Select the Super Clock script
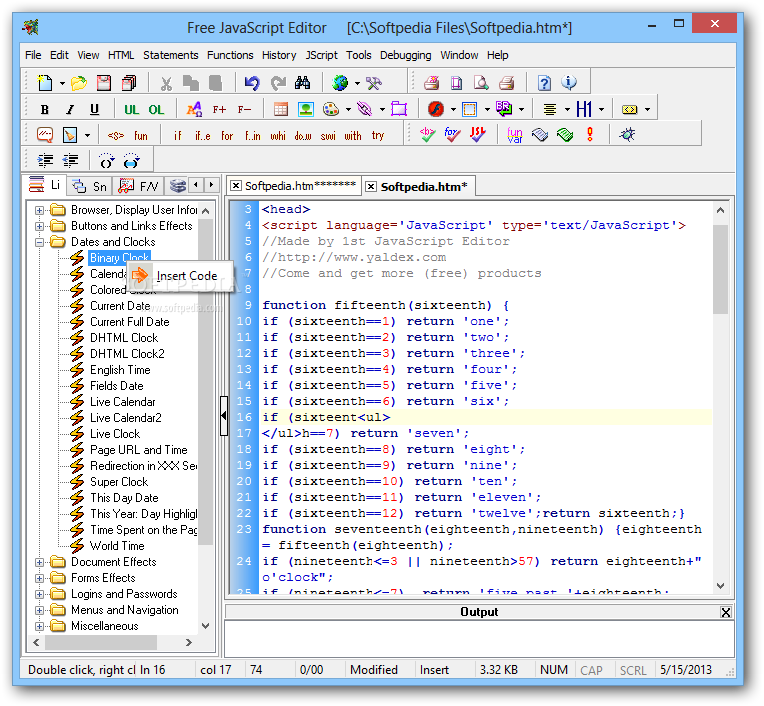This screenshot has height=706, width=764. [119, 482]
